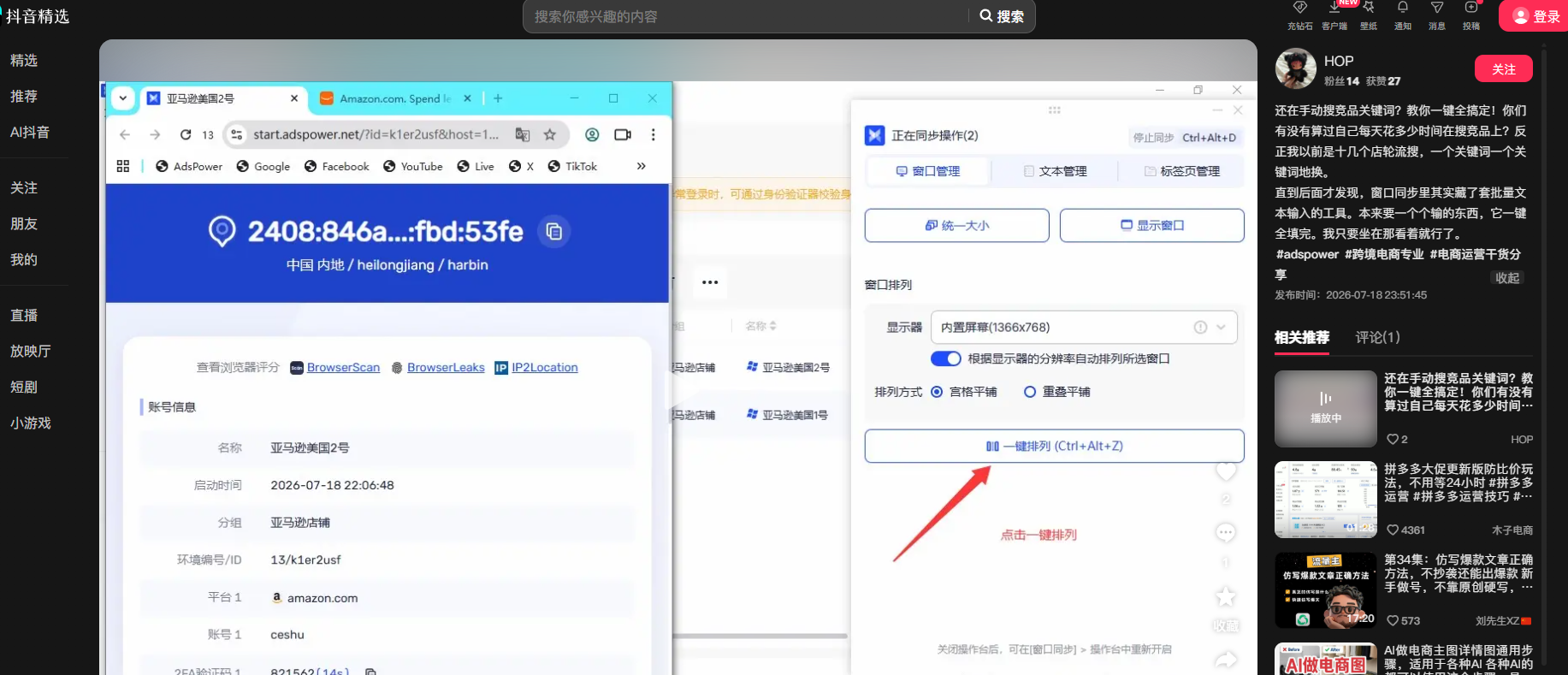Click the 登录 login button

pos(1535,16)
